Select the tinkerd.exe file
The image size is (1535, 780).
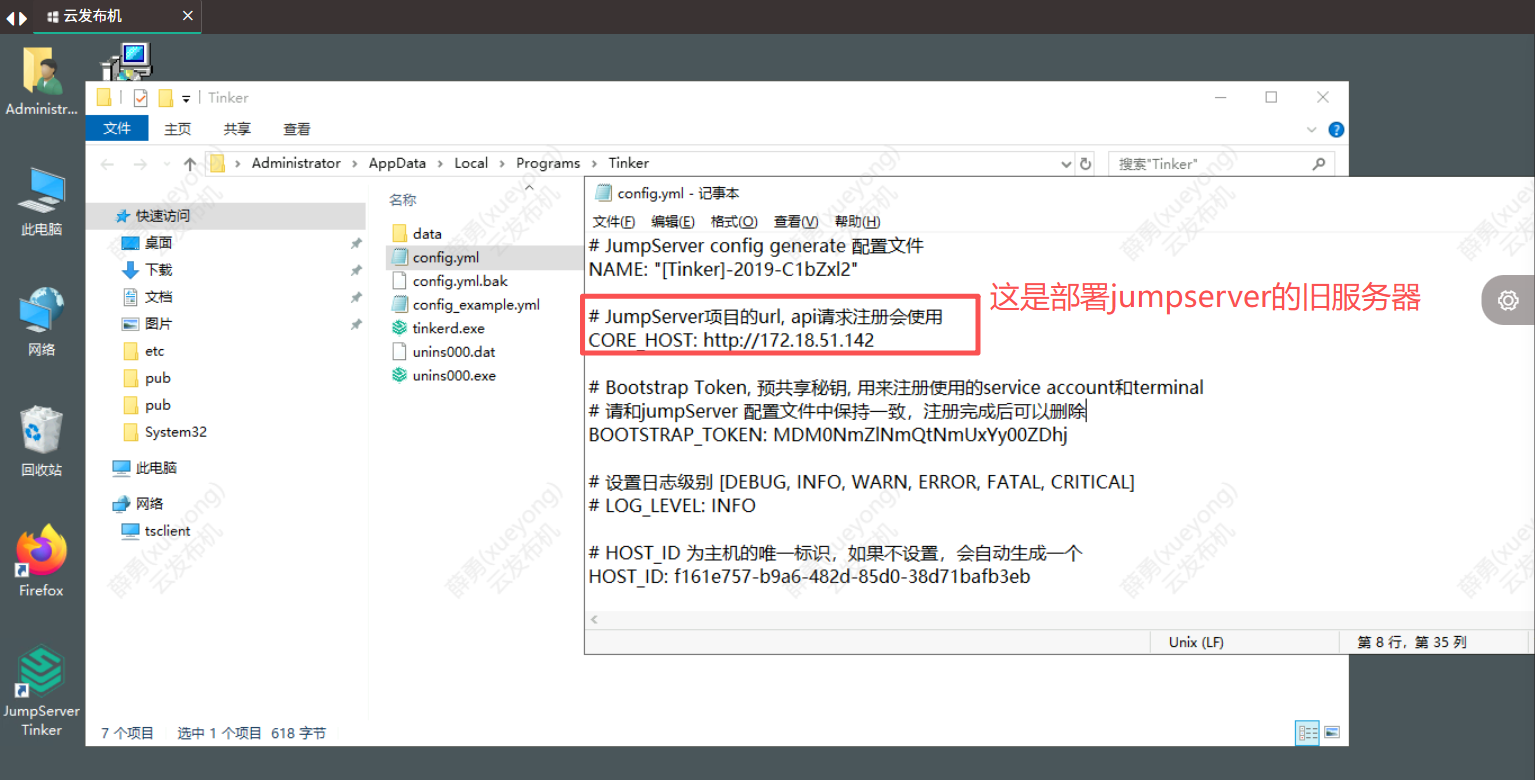tap(448, 328)
